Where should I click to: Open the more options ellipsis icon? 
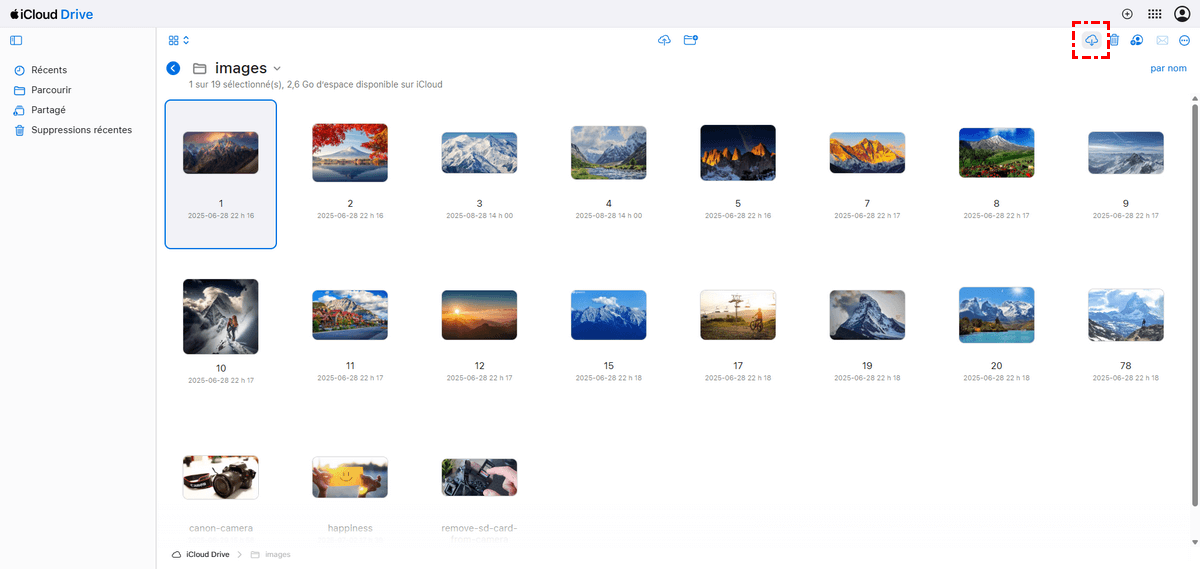point(1184,40)
